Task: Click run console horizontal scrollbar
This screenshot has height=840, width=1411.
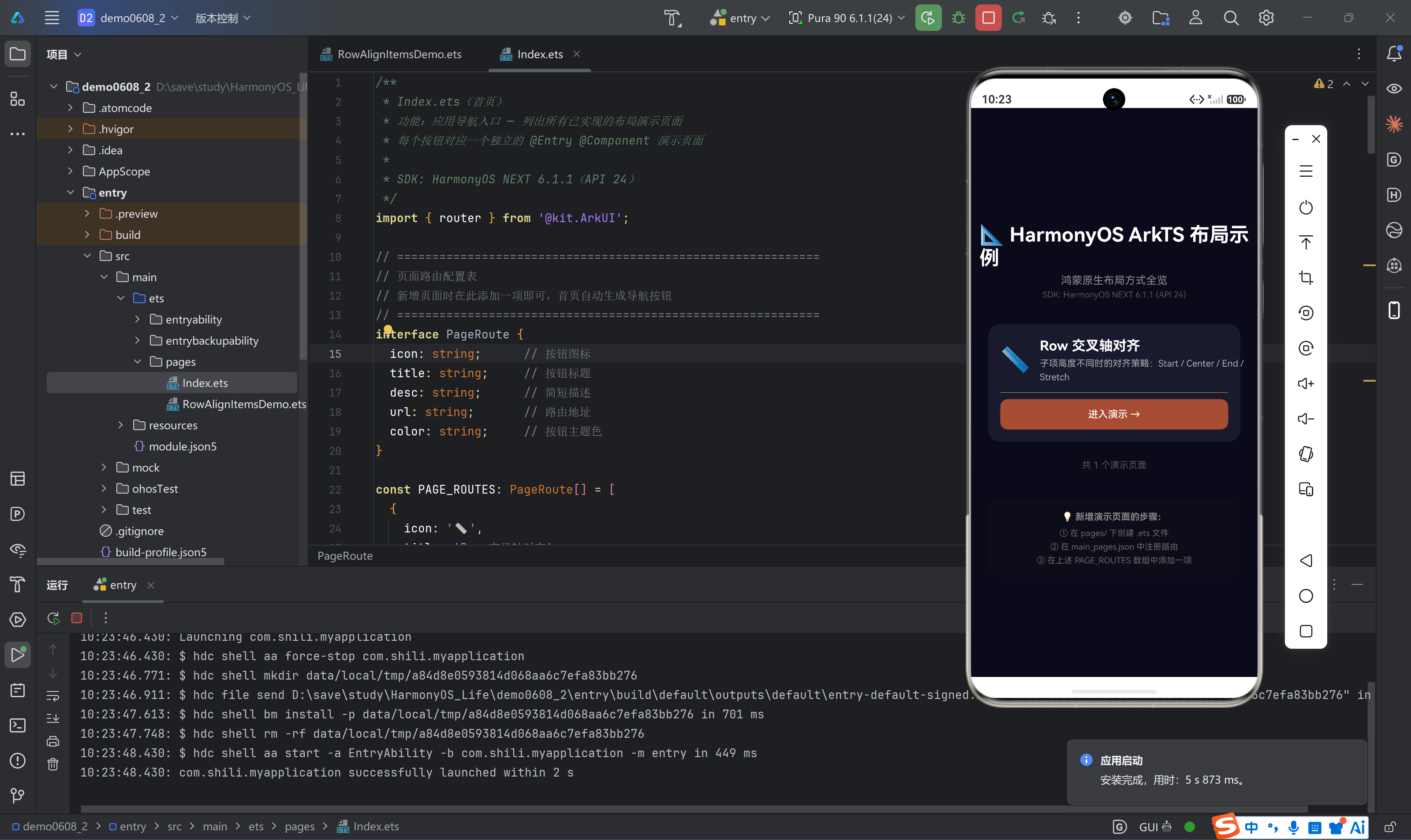Action: tap(694, 810)
